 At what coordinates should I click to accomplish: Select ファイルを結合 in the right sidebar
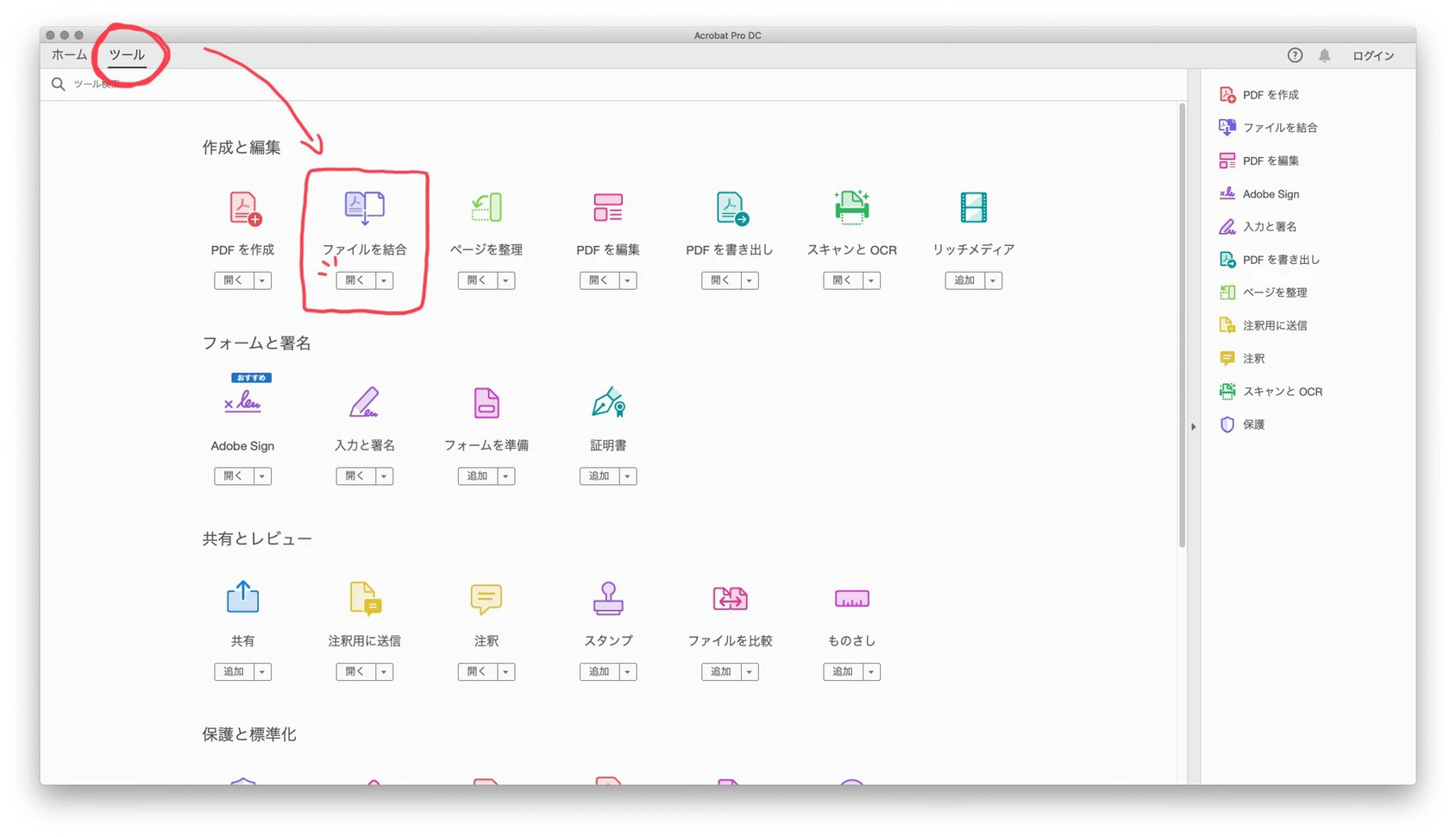(x=1268, y=128)
